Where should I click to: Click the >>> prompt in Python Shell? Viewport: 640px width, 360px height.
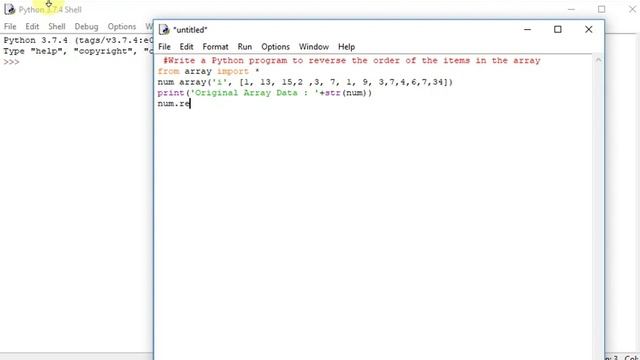pos(11,62)
